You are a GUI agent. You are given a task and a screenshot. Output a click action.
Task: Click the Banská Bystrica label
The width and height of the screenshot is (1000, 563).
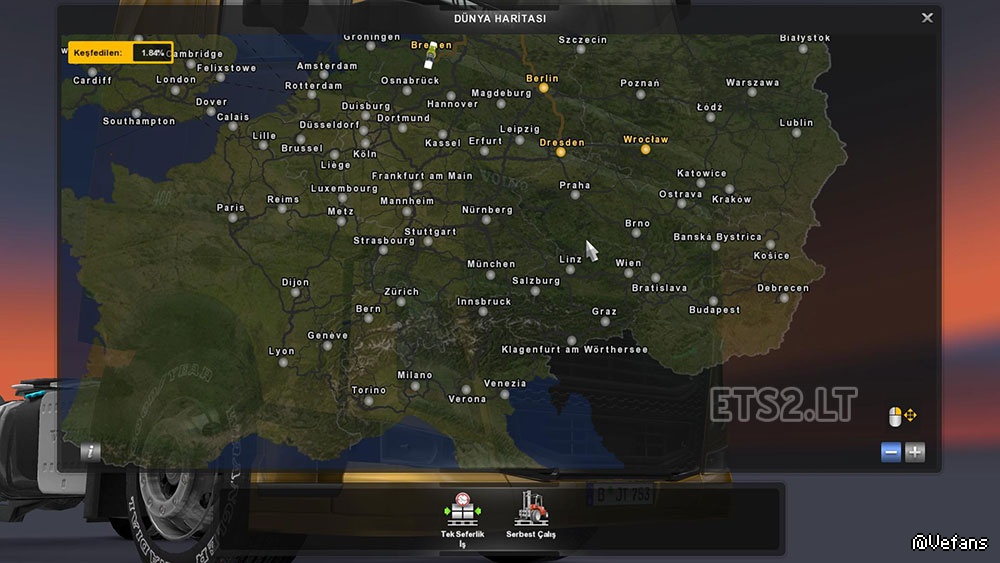[717, 237]
